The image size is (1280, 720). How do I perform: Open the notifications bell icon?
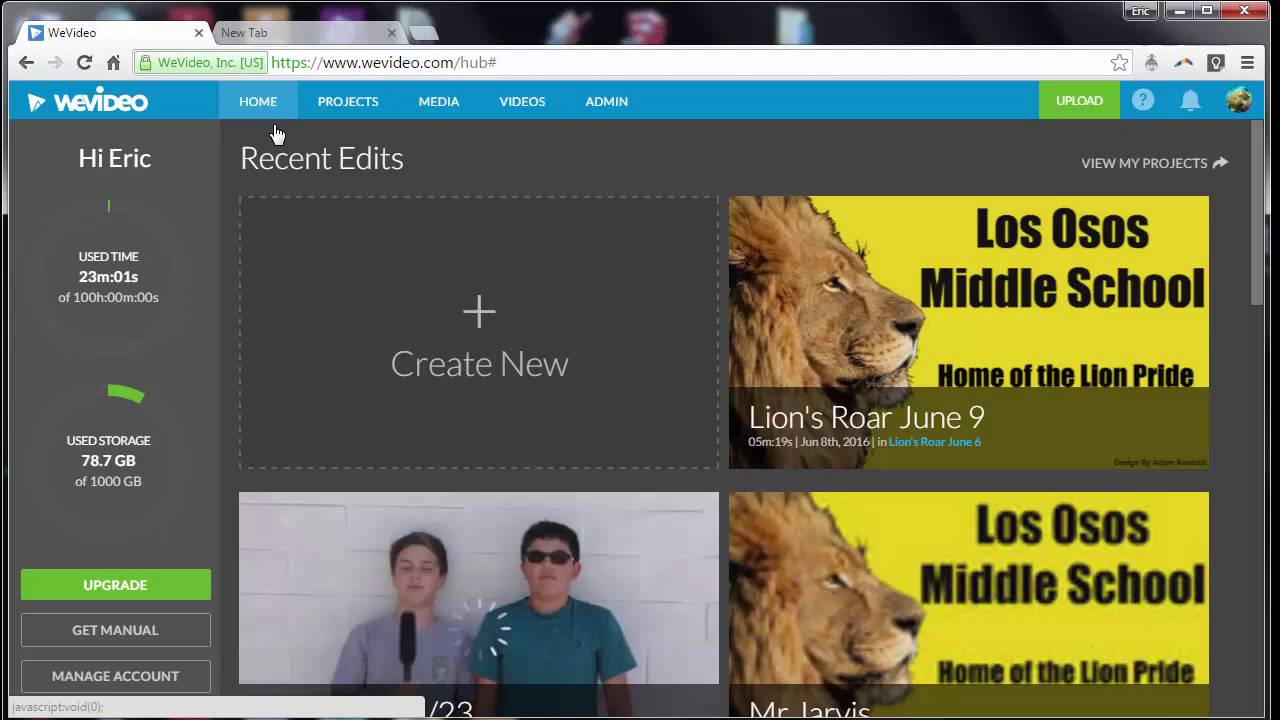[1190, 100]
